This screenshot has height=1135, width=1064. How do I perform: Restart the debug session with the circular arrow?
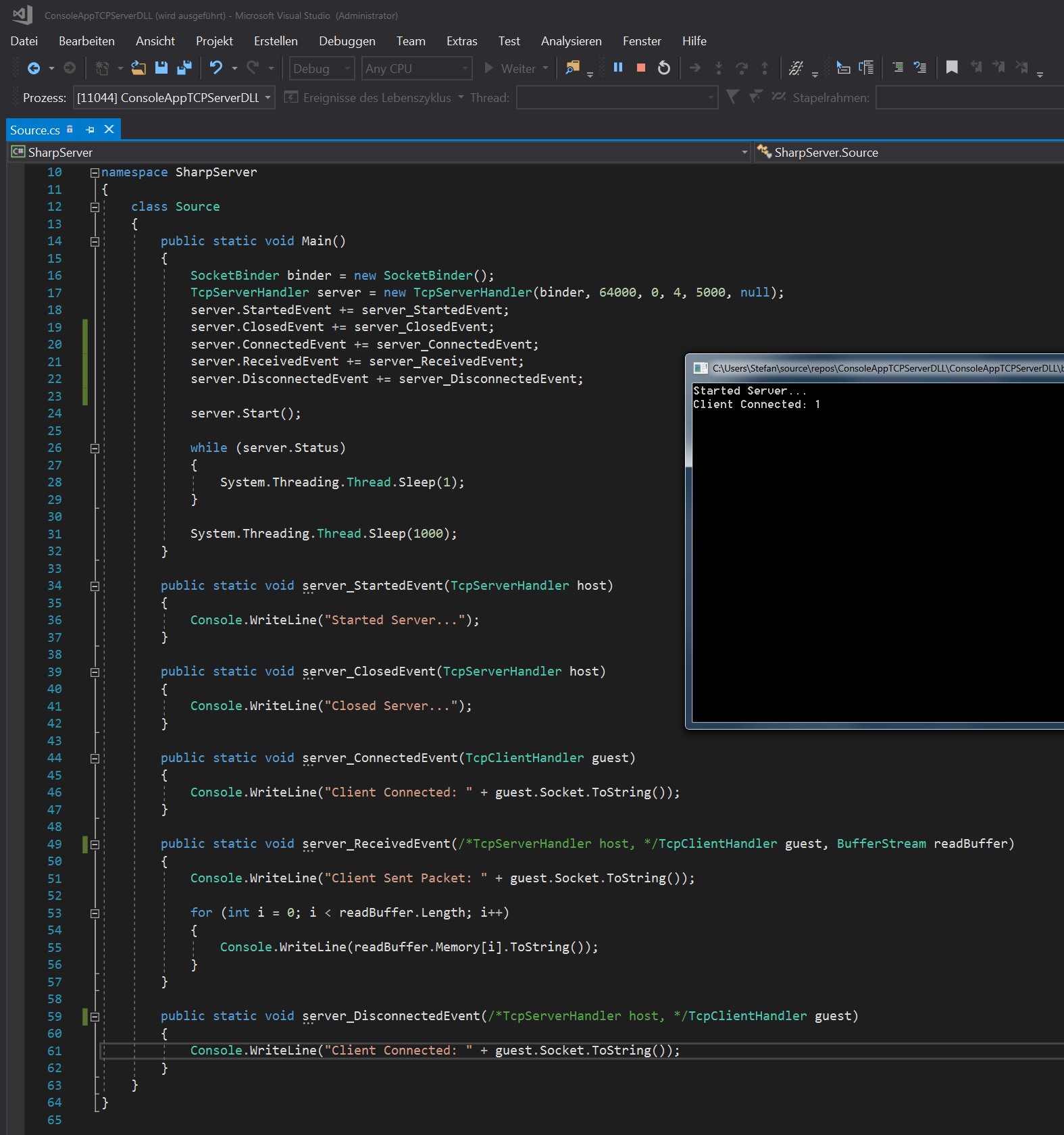(x=664, y=68)
